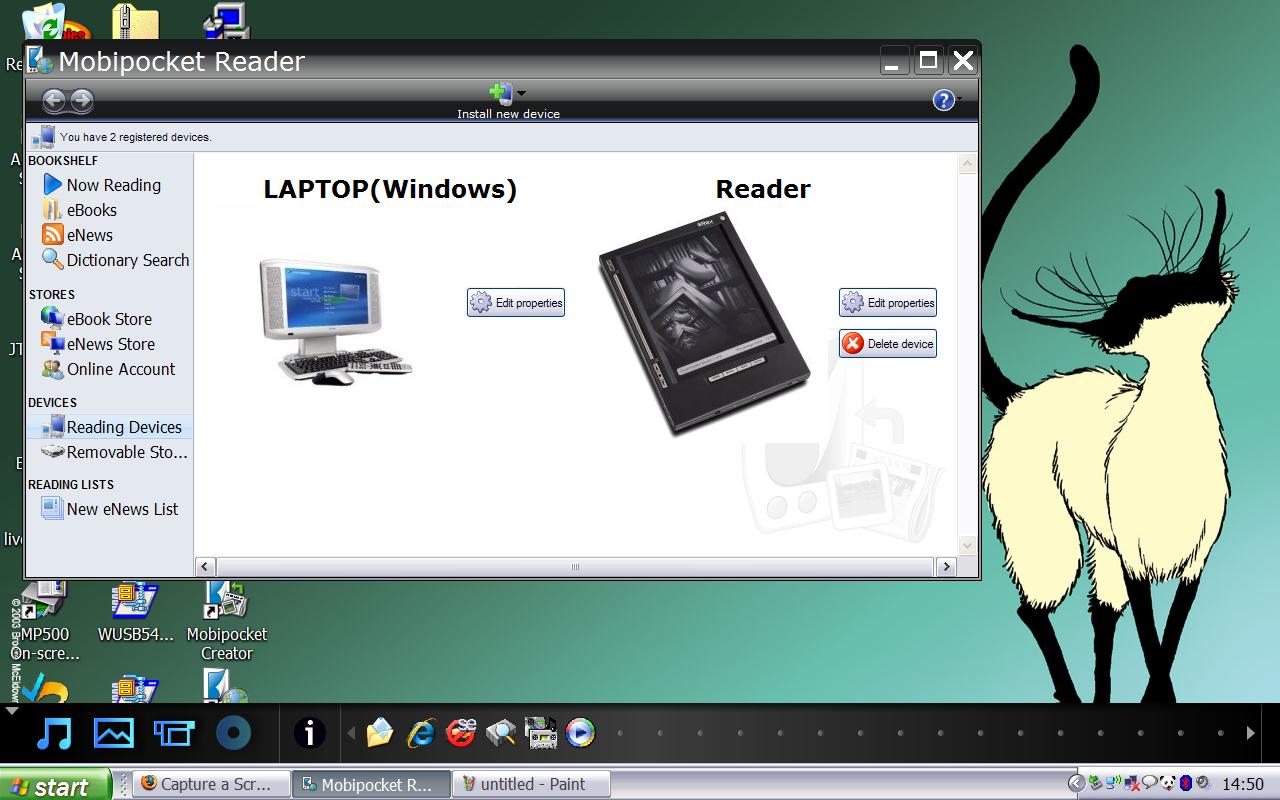Click the vertical scrollbar down arrow
The width and height of the screenshot is (1280, 800).
967,545
